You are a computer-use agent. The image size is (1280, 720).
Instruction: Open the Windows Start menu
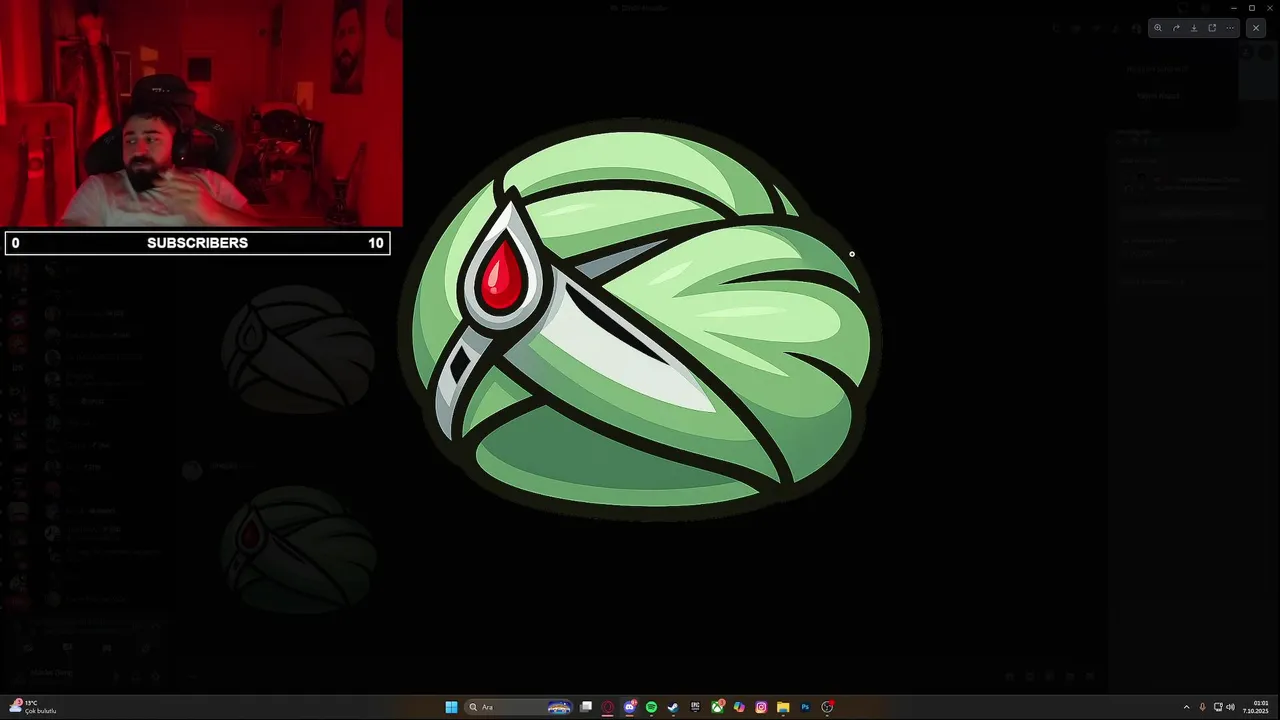451,707
